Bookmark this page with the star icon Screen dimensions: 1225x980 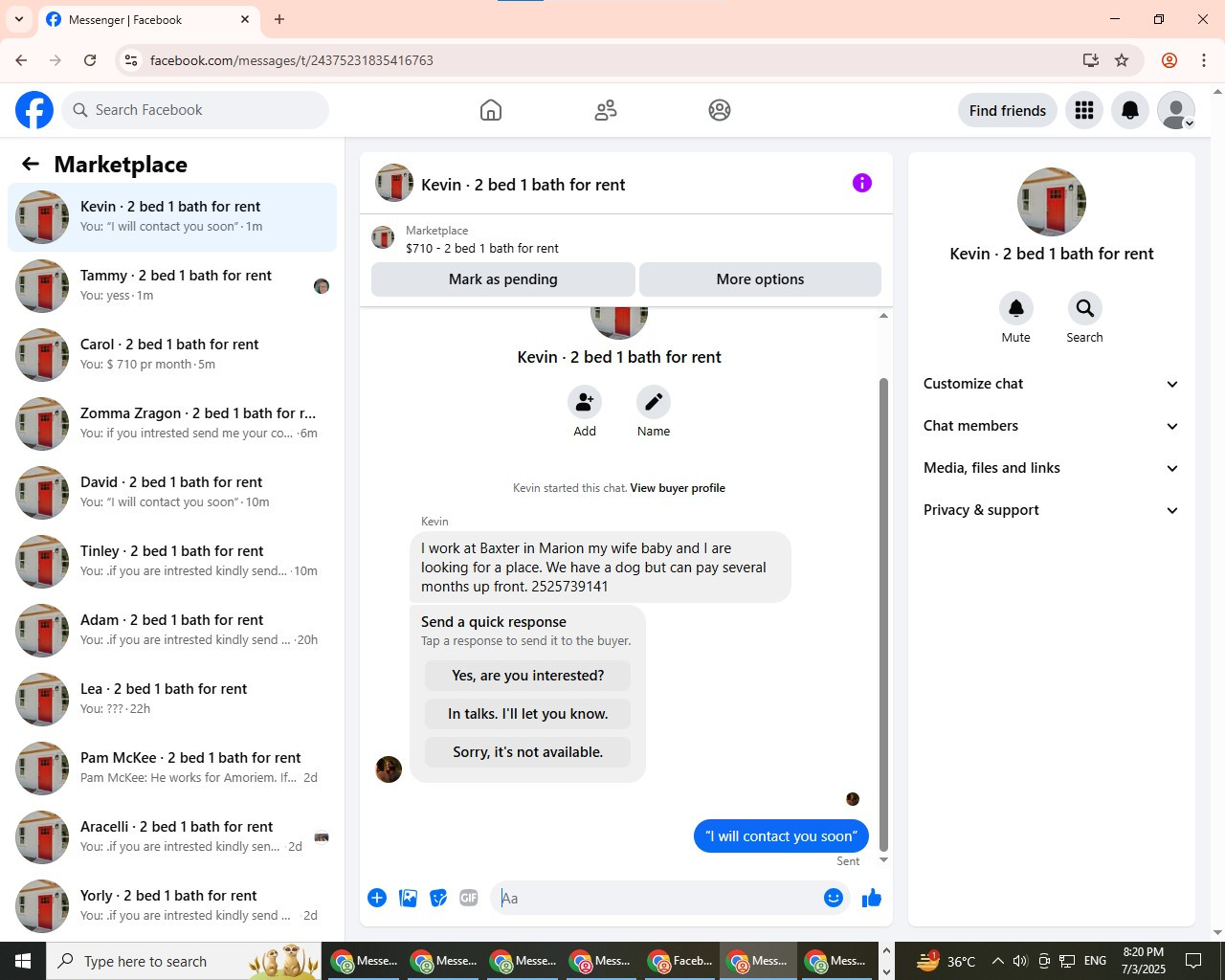(x=1122, y=60)
